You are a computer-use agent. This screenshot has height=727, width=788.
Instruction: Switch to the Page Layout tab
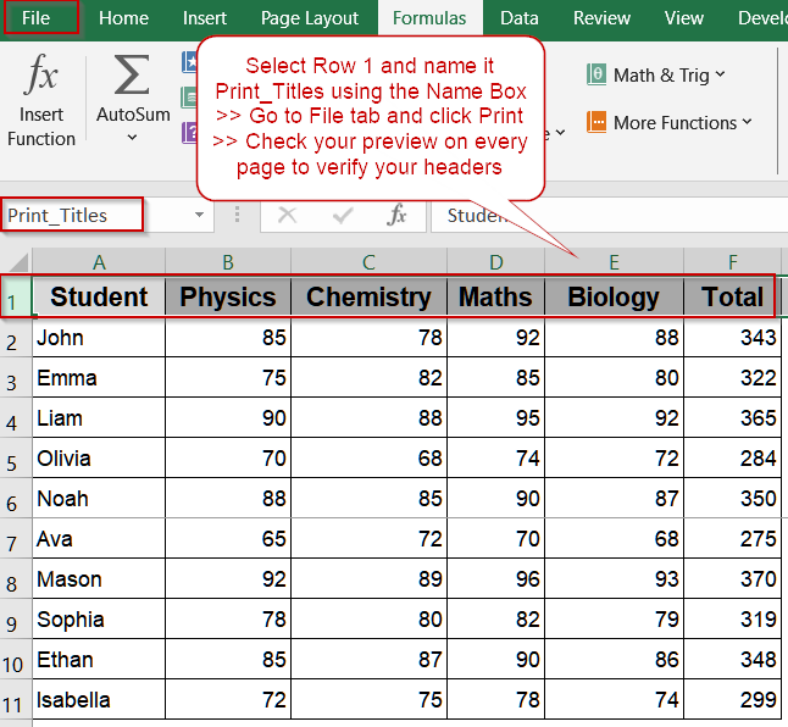coord(309,19)
